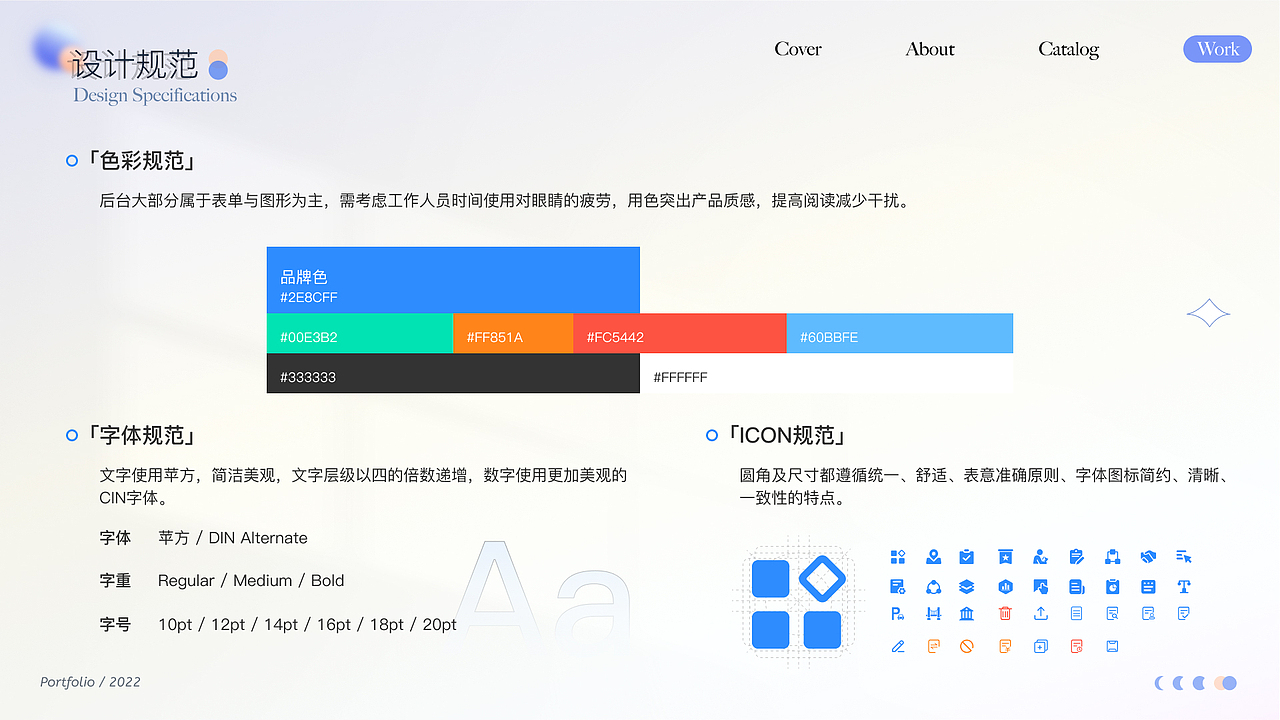Select the handshake icon
1280x720 pixels.
[1148, 557]
